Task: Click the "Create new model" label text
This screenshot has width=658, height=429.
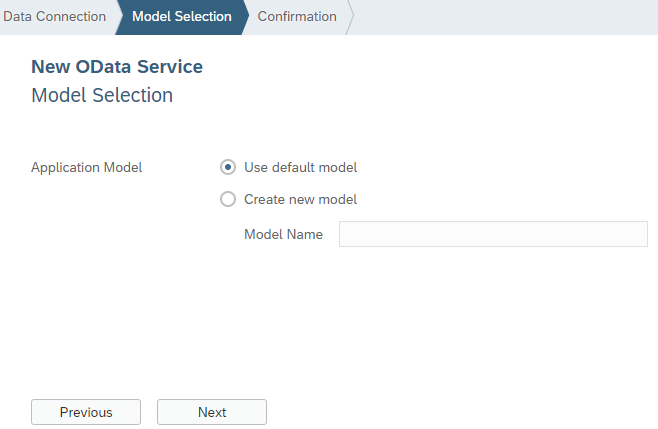Action: tap(300, 199)
